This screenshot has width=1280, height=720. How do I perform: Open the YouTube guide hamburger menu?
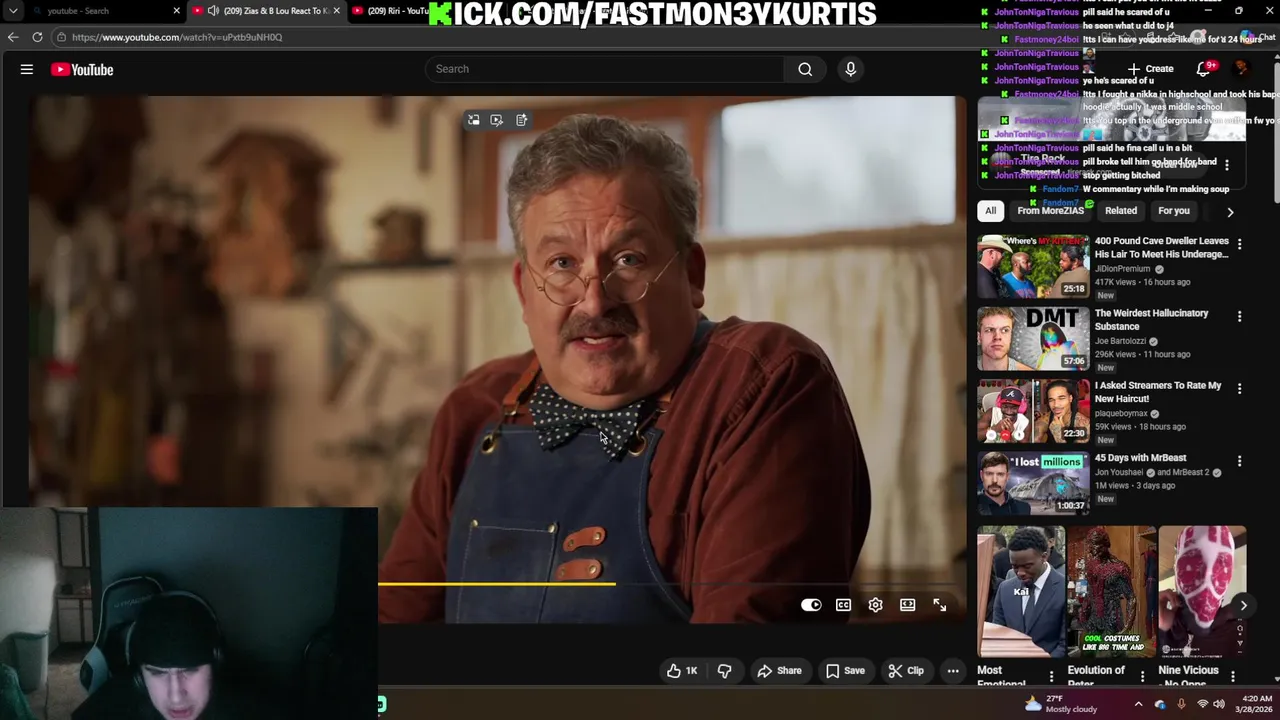(27, 69)
